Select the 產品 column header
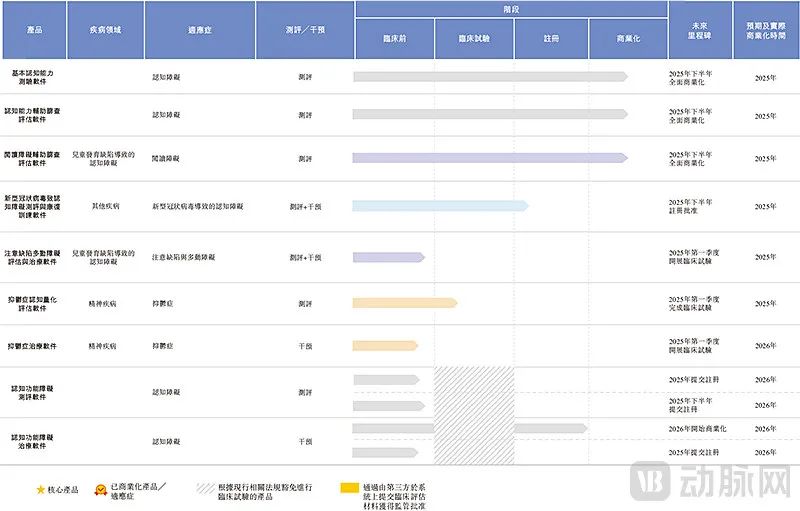This screenshot has height=511, width=800. click(x=34, y=30)
